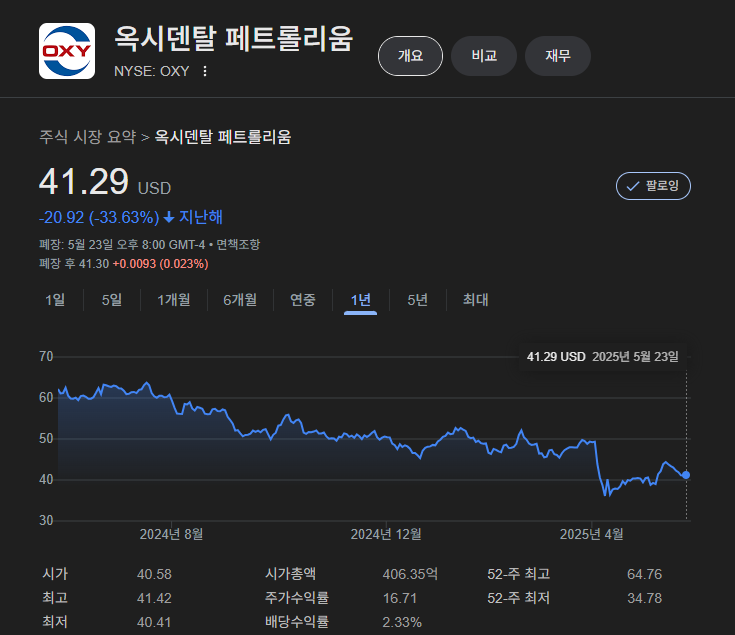
Task: Switch chart range to 5년
Action: (x=418, y=299)
